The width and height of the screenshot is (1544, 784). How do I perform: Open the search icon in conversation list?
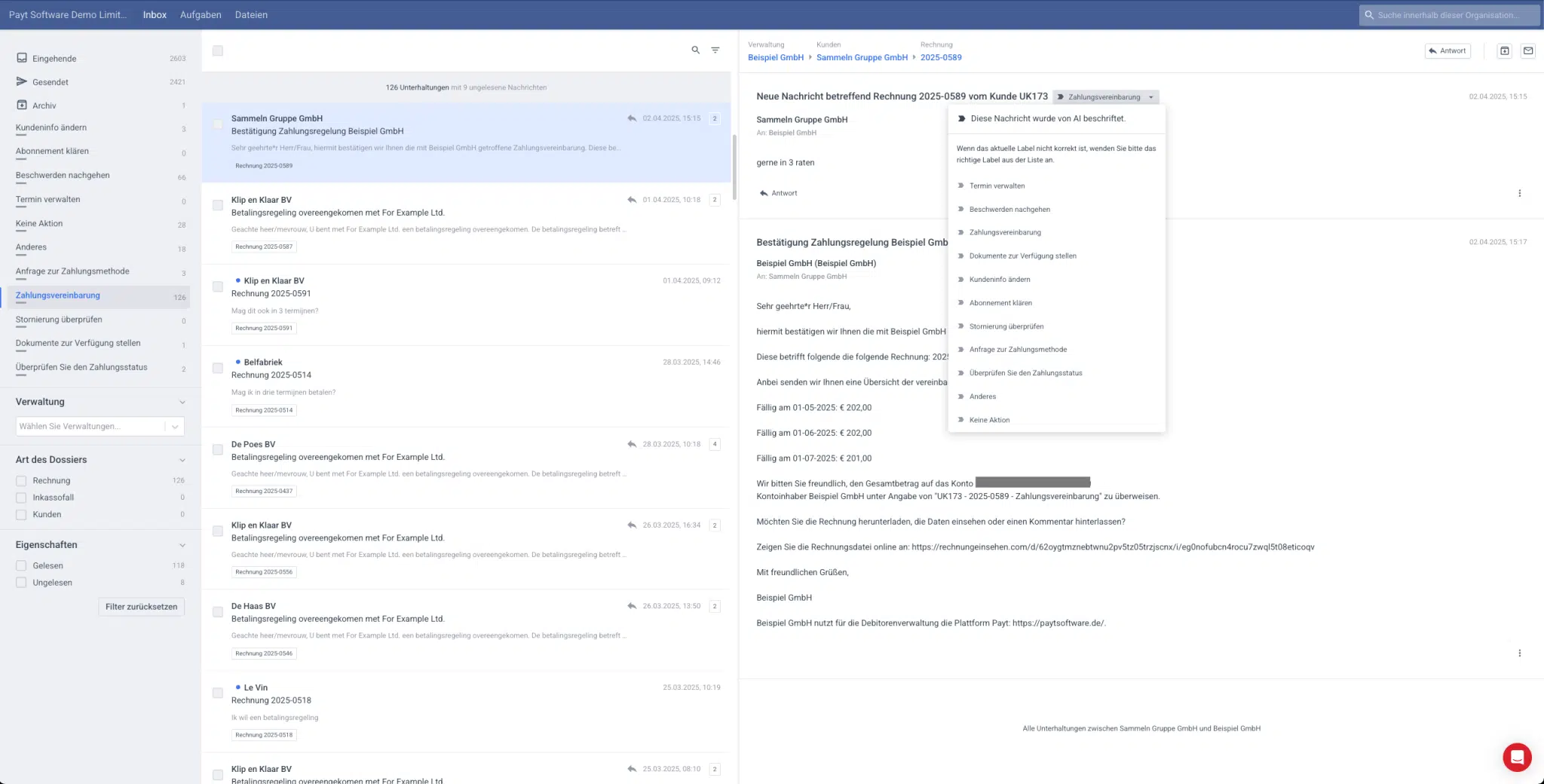pyautogui.click(x=695, y=51)
